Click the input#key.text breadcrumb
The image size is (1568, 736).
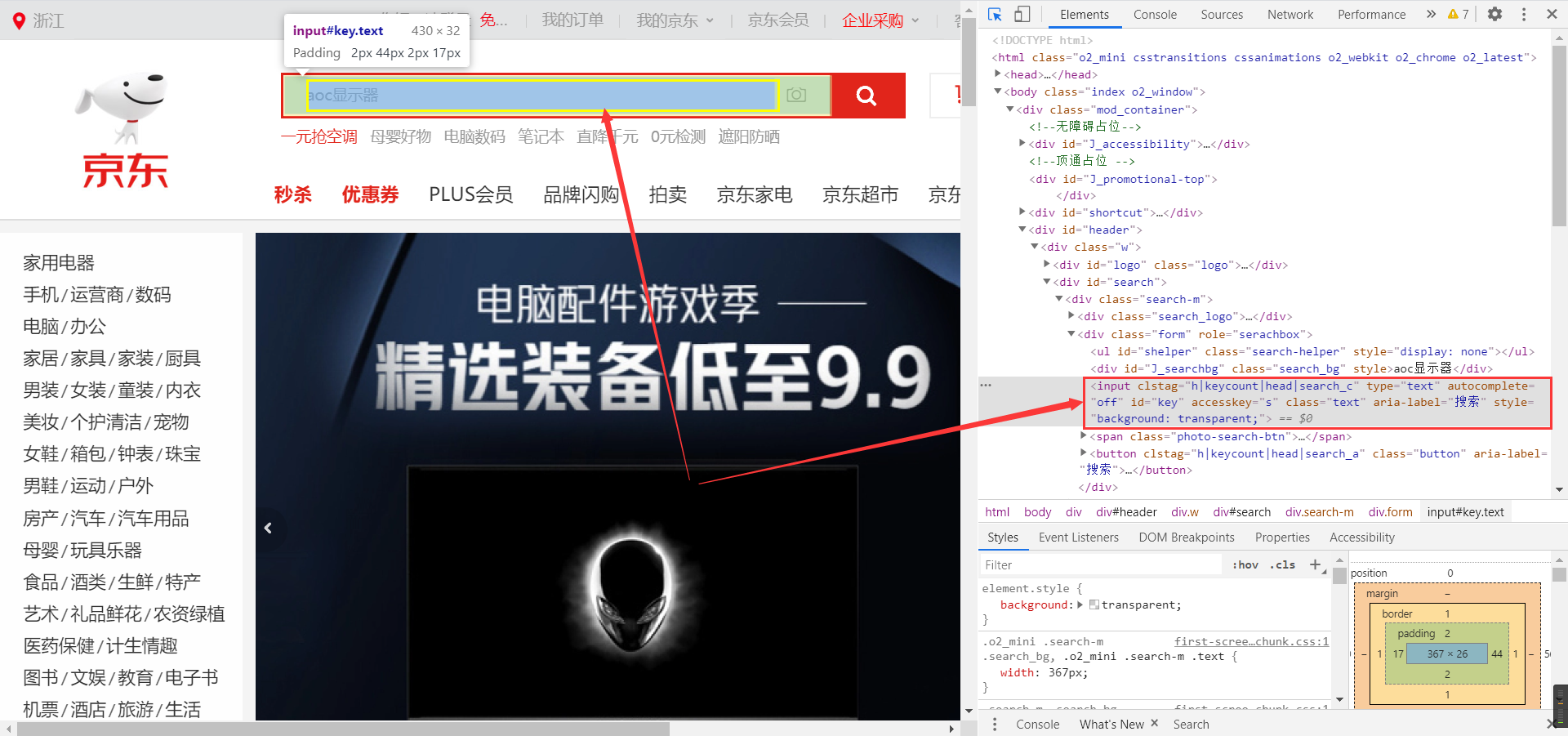point(1465,511)
